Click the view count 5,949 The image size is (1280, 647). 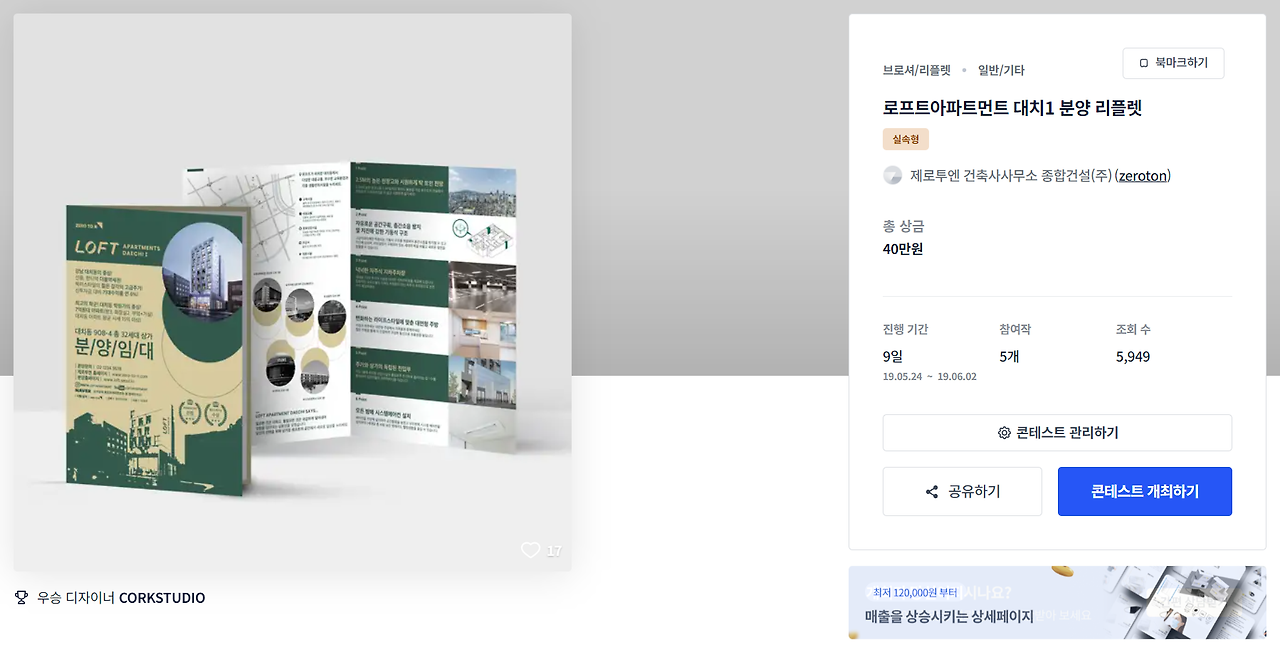pos(1133,356)
